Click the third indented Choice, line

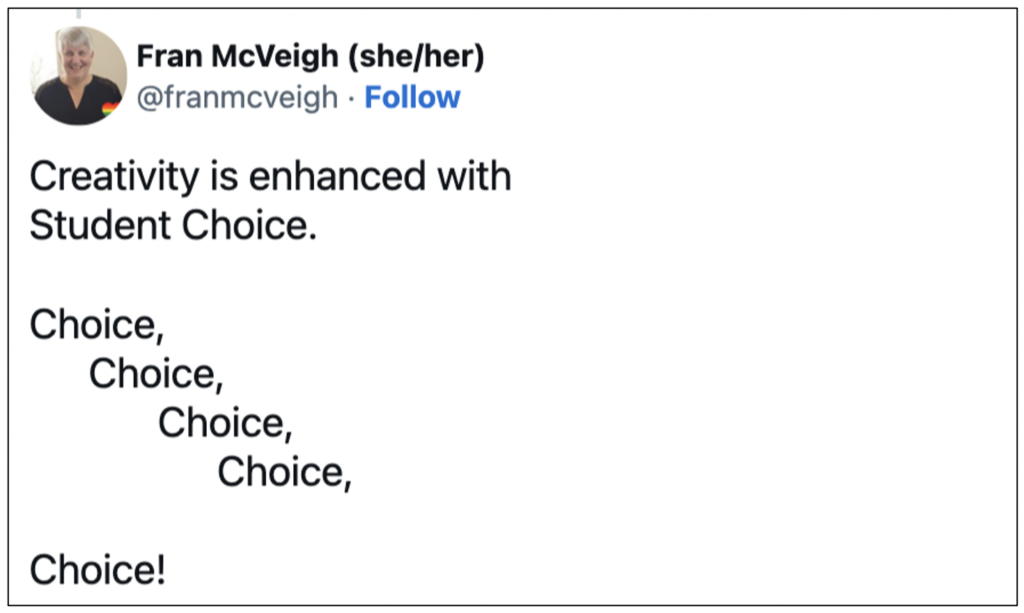225,423
